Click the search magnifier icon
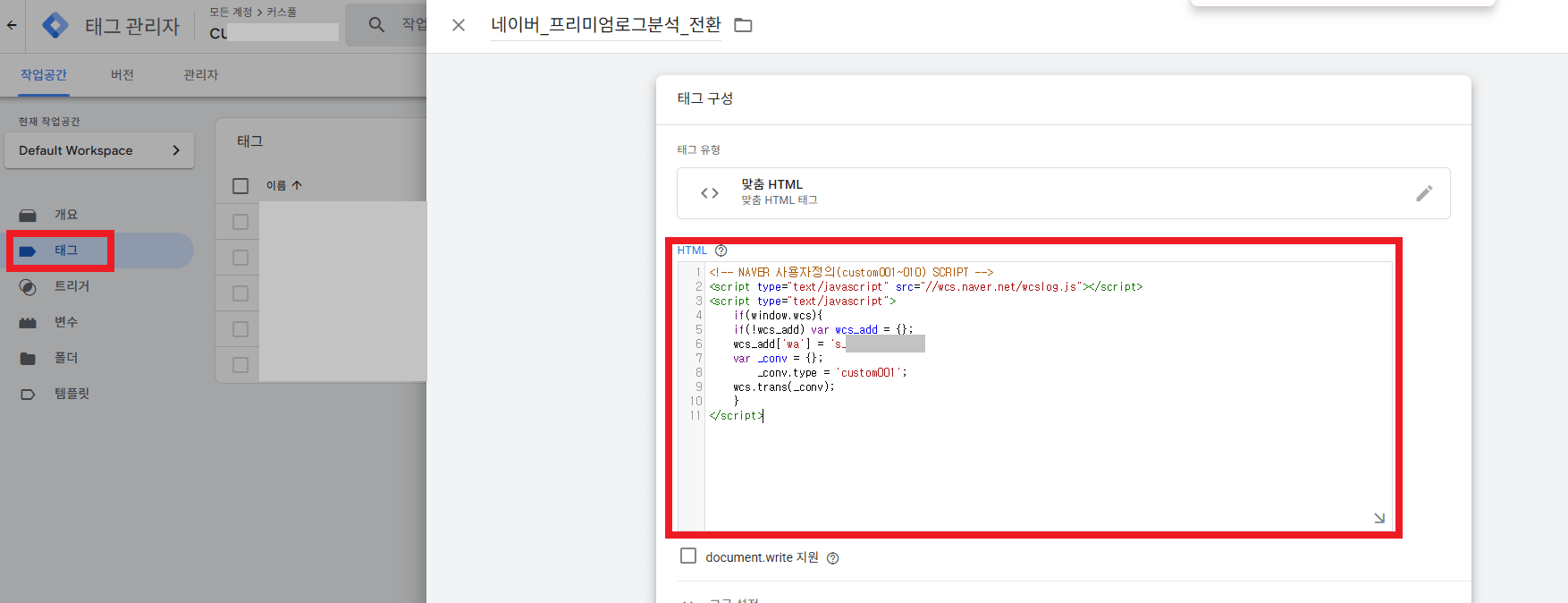 (377, 25)
